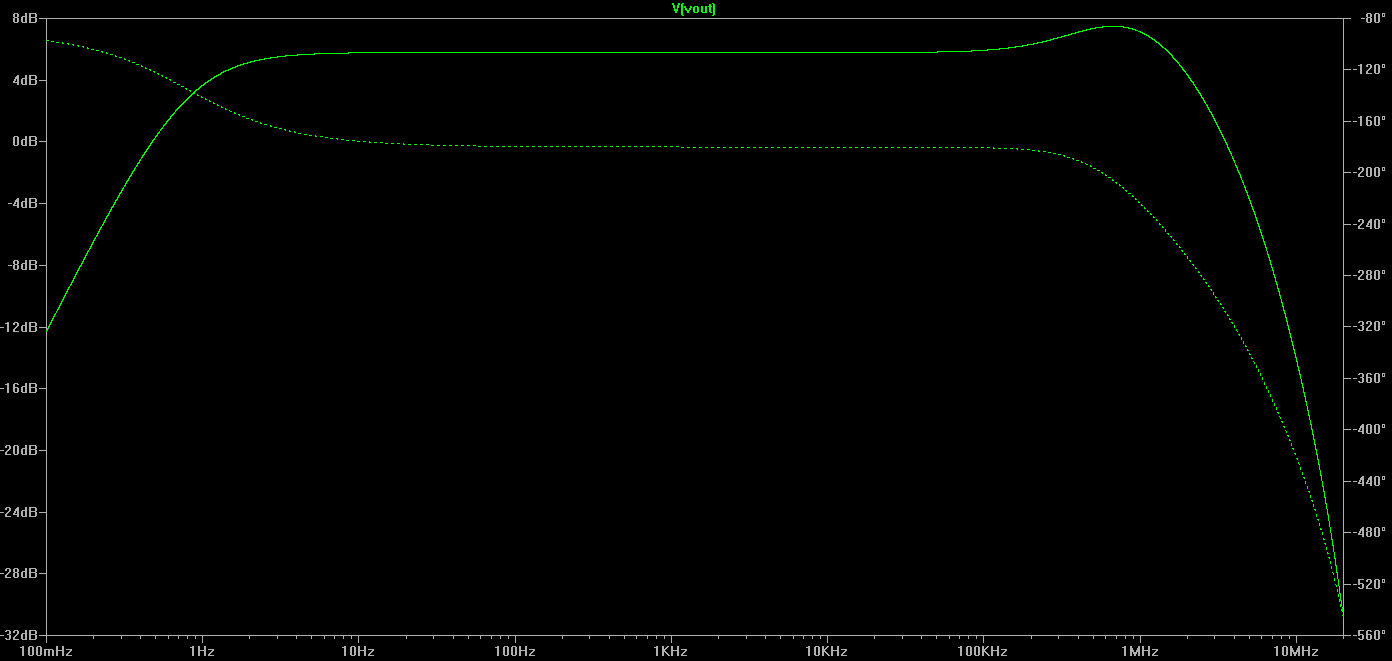Click the 10Hz frequency axis label

coord(358,651)
